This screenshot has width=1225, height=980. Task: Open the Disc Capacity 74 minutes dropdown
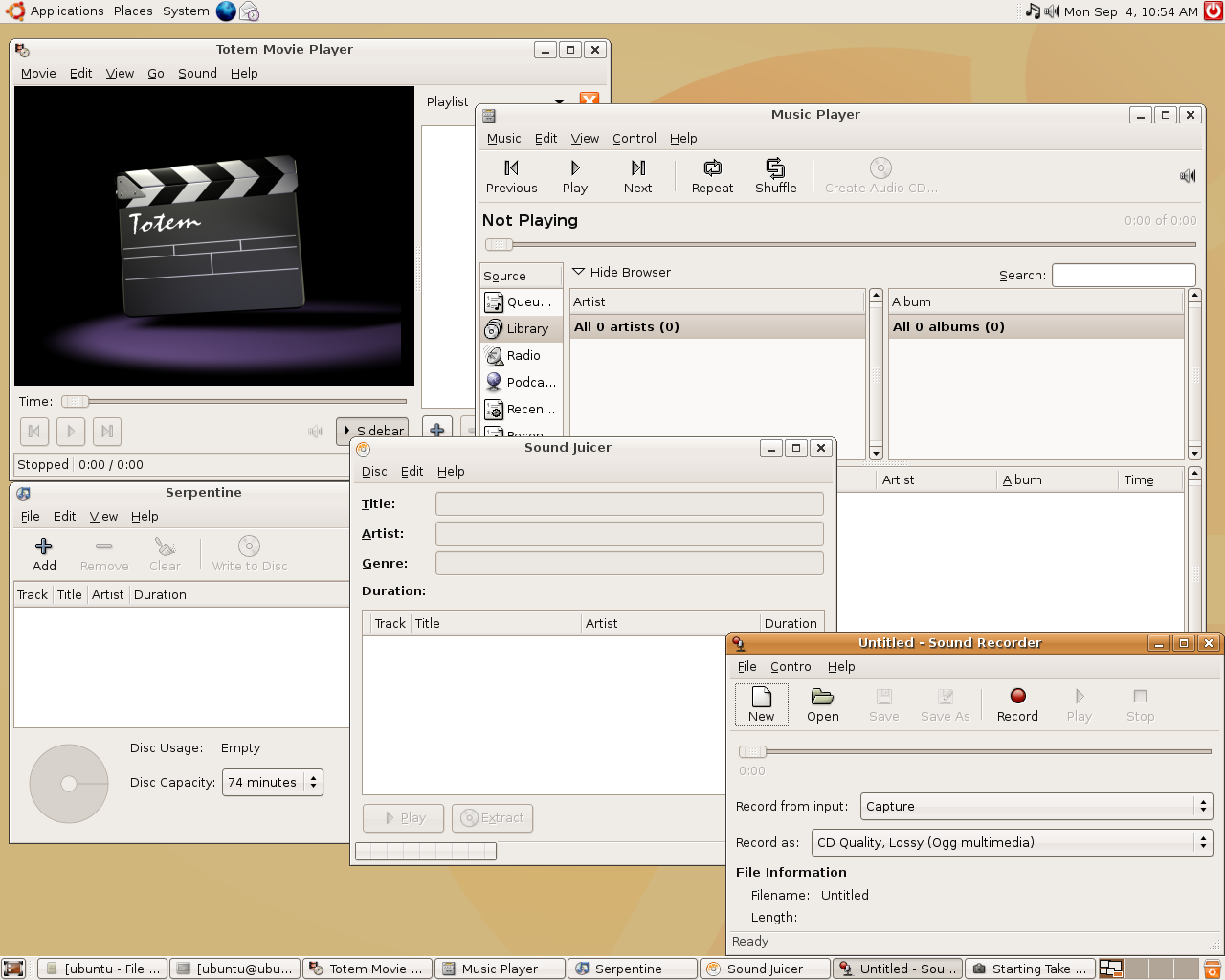click(273, 782)
